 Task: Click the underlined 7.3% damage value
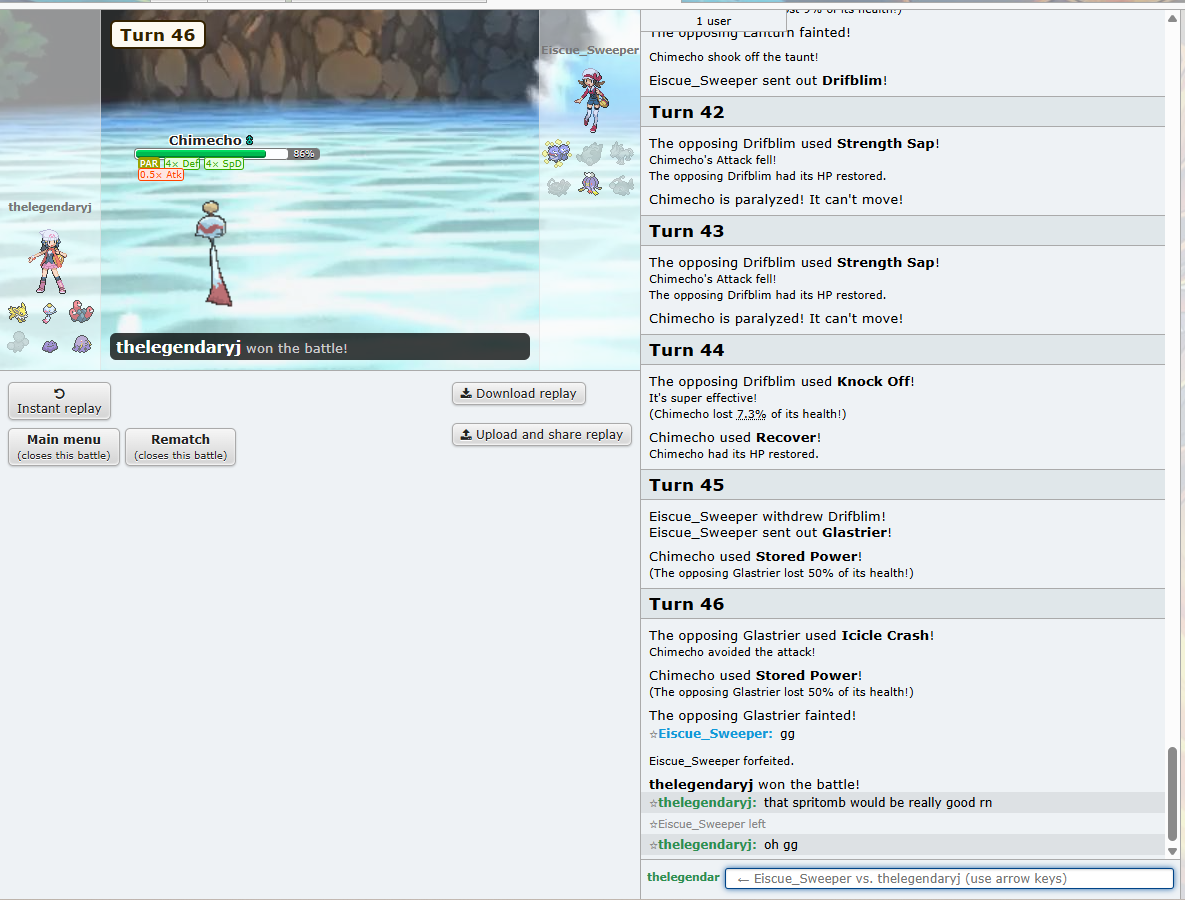pos(751,414)
